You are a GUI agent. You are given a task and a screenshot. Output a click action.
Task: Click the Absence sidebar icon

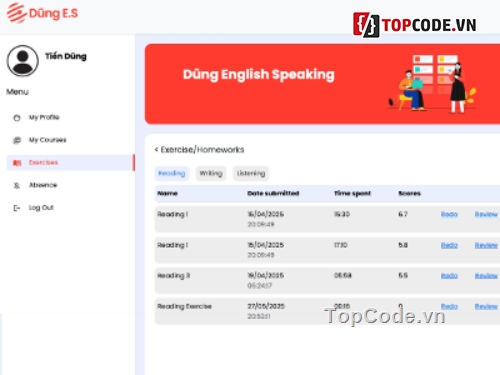pyautogui.click(x=17, y=185)
